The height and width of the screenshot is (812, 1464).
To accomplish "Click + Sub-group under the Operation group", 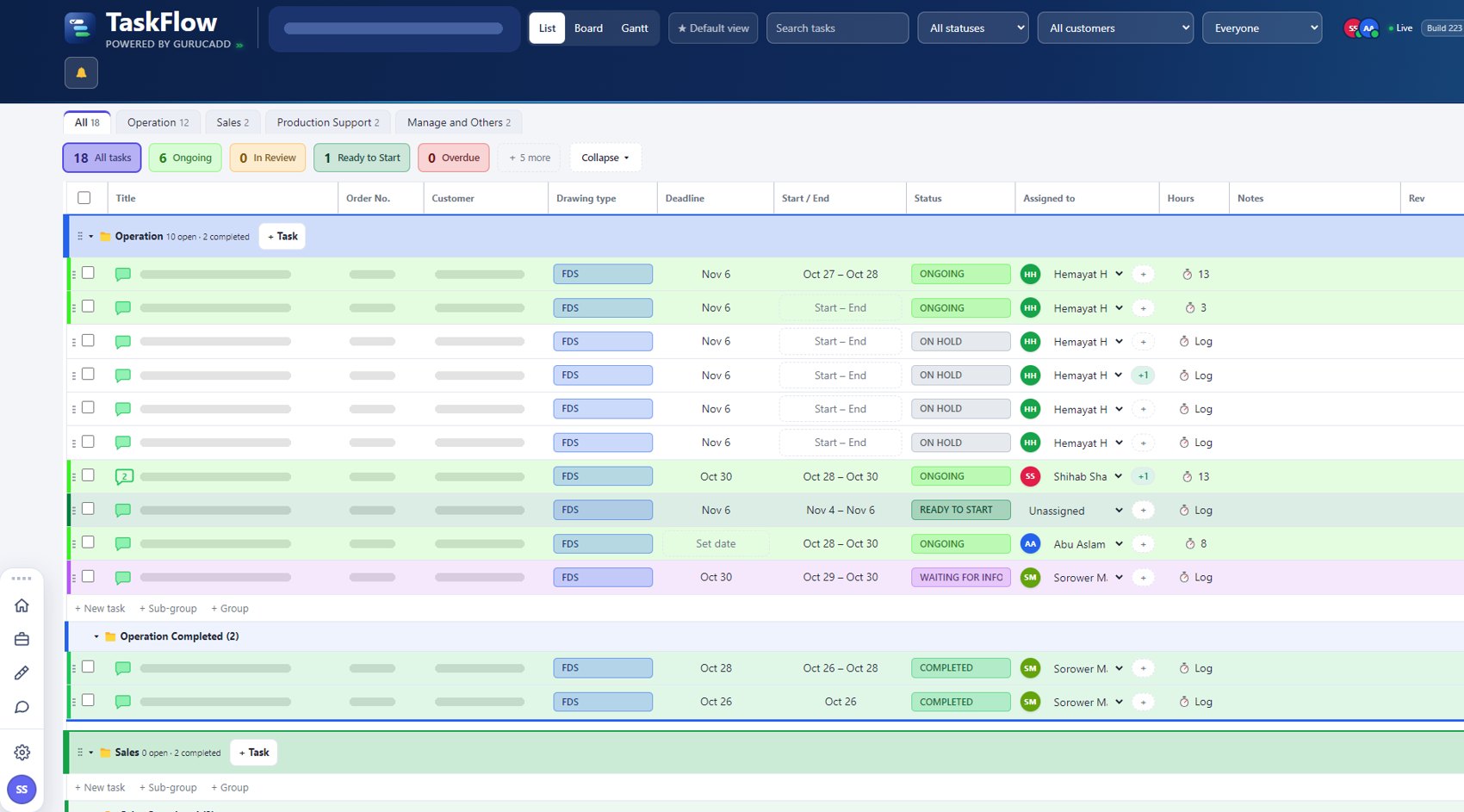I will click(168, 608).
